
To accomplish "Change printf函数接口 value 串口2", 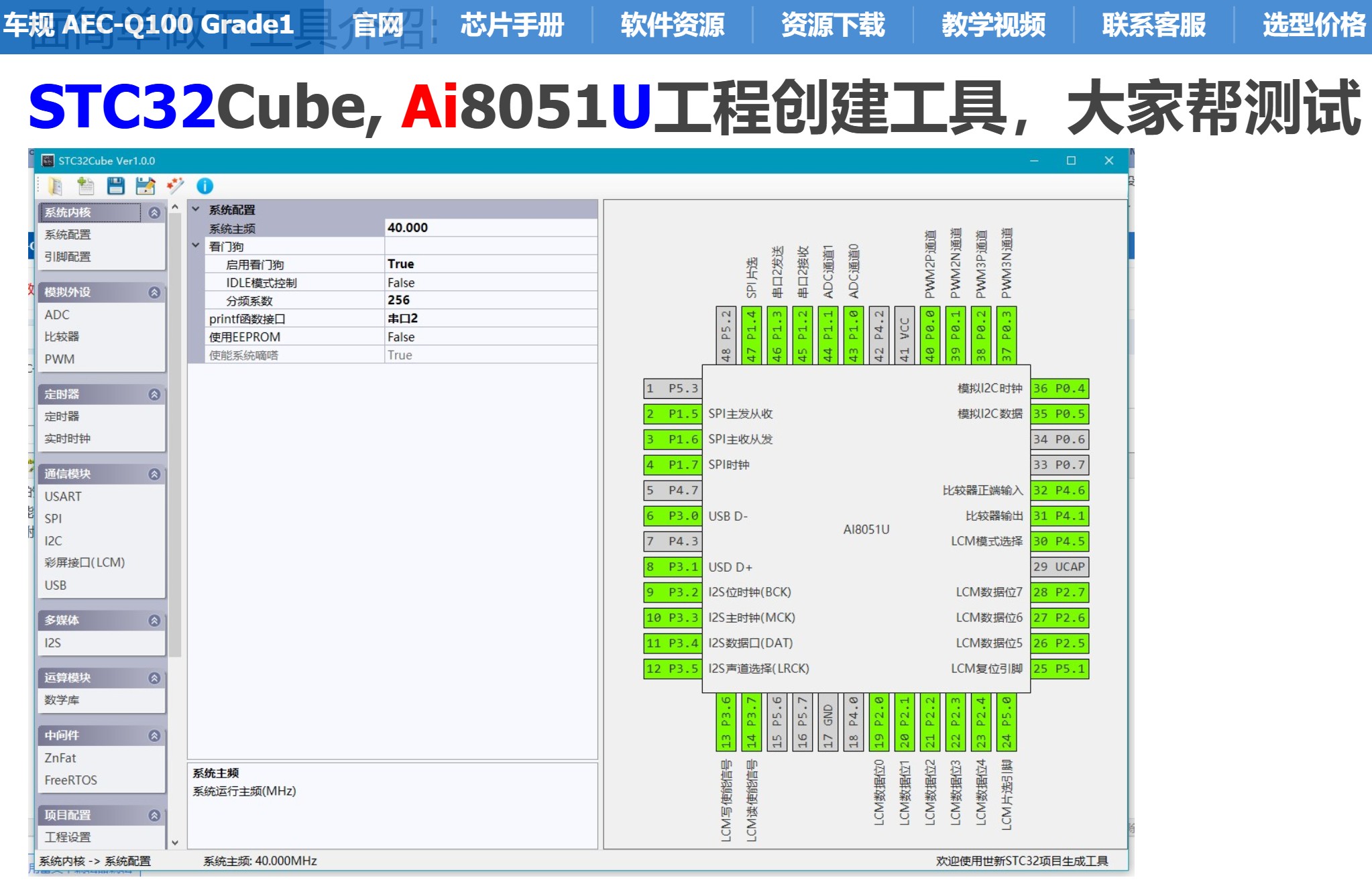I will click(491, 318).
